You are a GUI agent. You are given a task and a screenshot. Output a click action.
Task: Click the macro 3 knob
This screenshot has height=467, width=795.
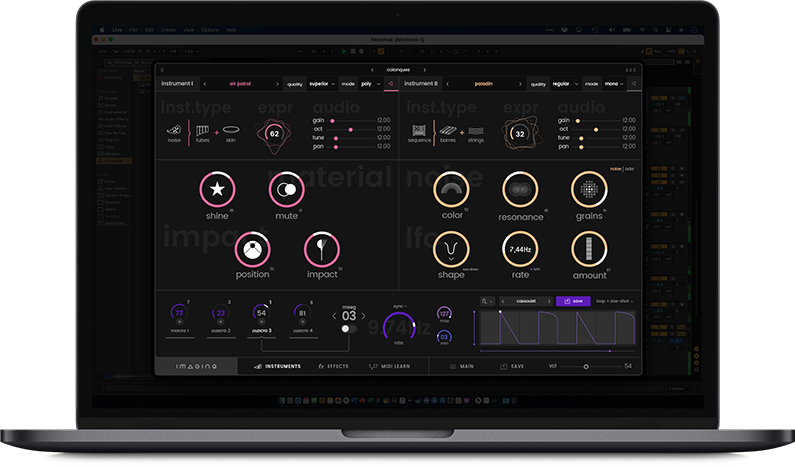click(261, 313)
